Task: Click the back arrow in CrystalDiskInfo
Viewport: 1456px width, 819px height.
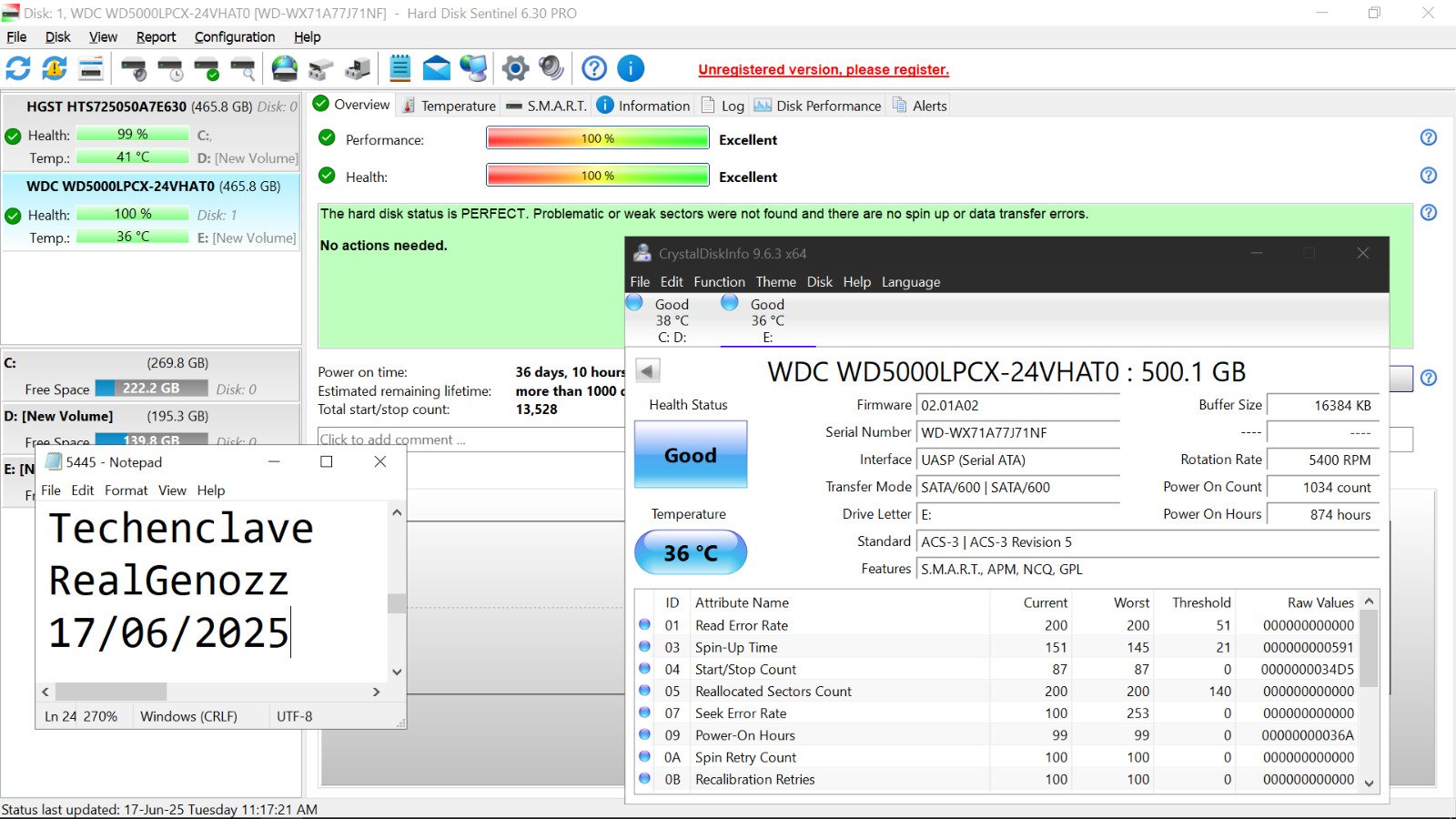Action: (x=647, y=370)
